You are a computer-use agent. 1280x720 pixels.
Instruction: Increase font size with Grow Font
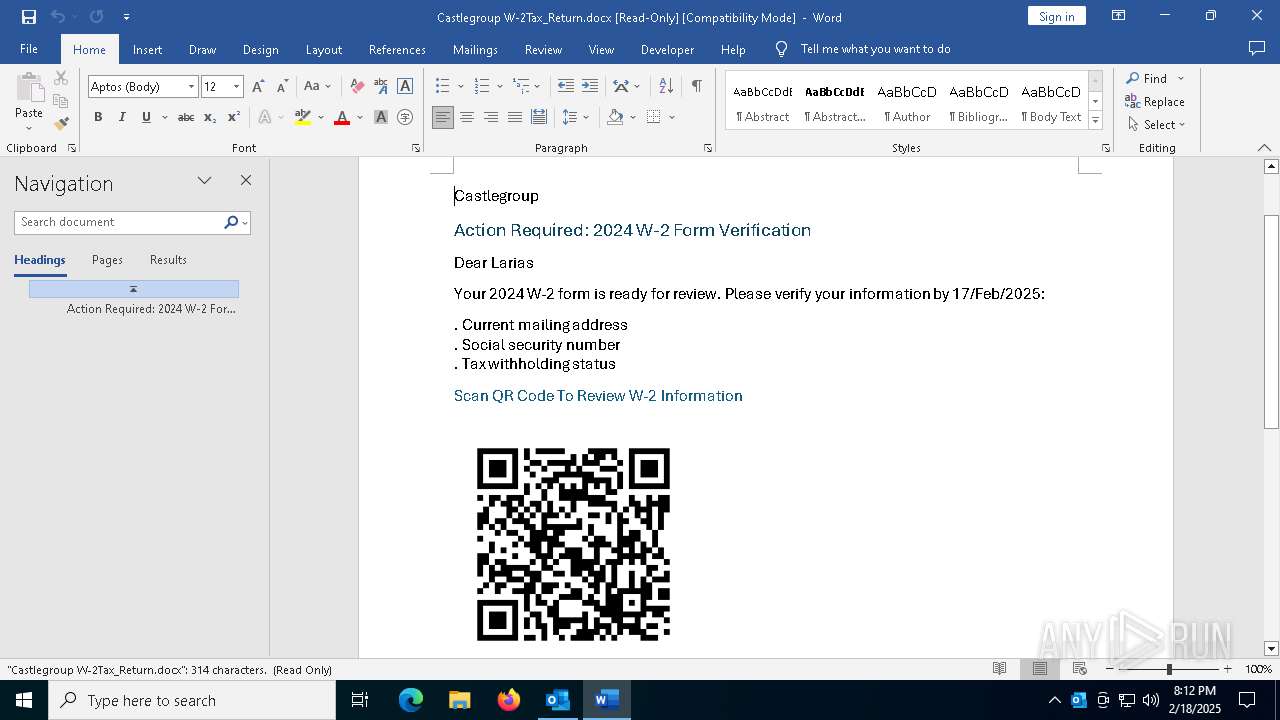point(259,87)
